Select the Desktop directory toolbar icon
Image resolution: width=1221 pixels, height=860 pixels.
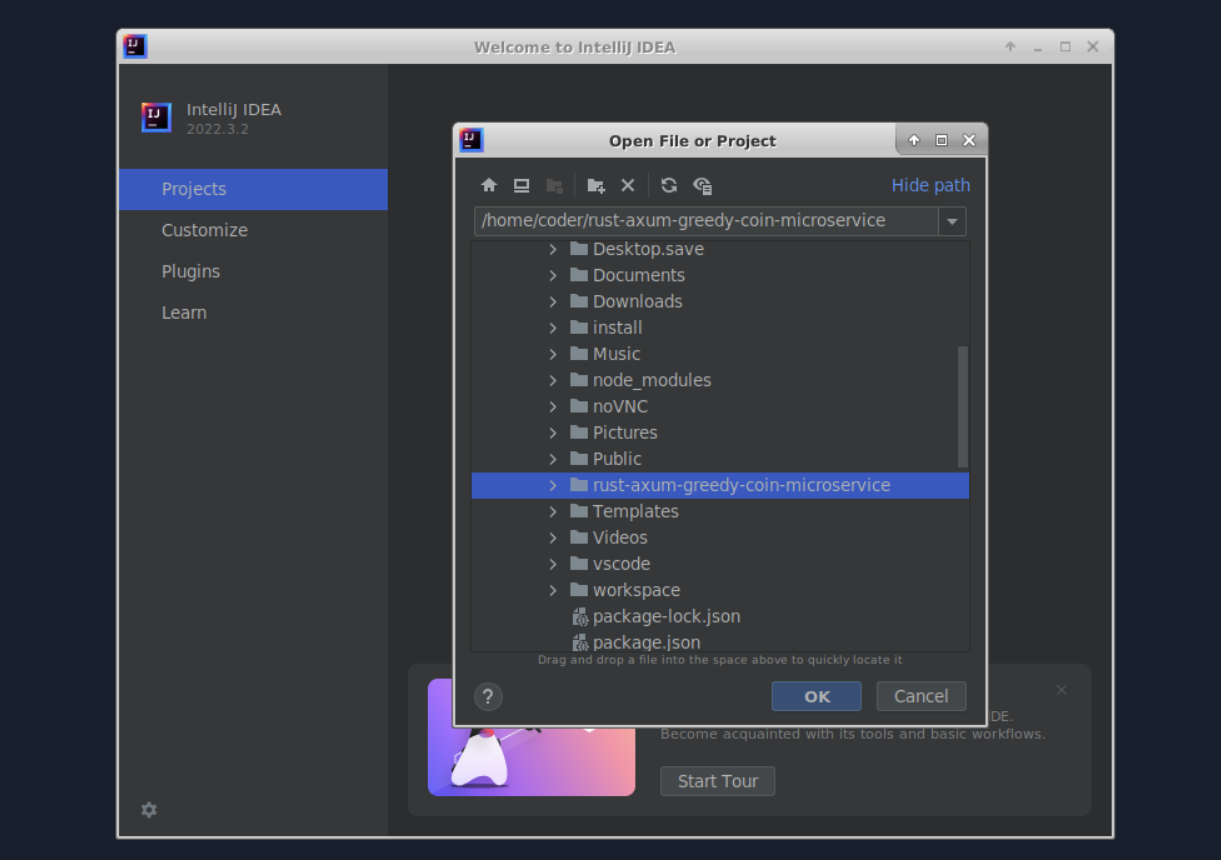click(x=521, y=185)
